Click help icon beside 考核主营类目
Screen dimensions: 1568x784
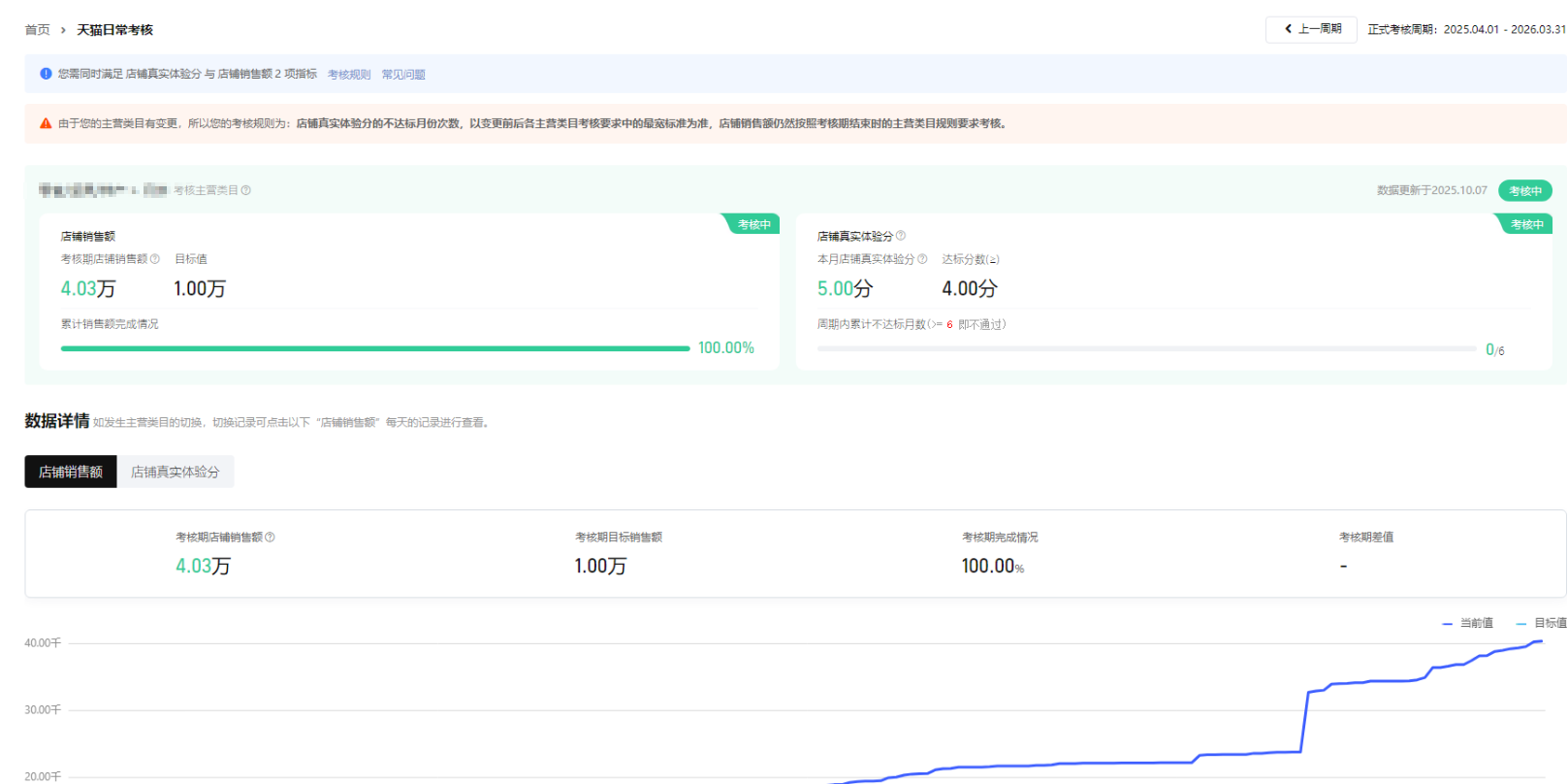[246, 190]
